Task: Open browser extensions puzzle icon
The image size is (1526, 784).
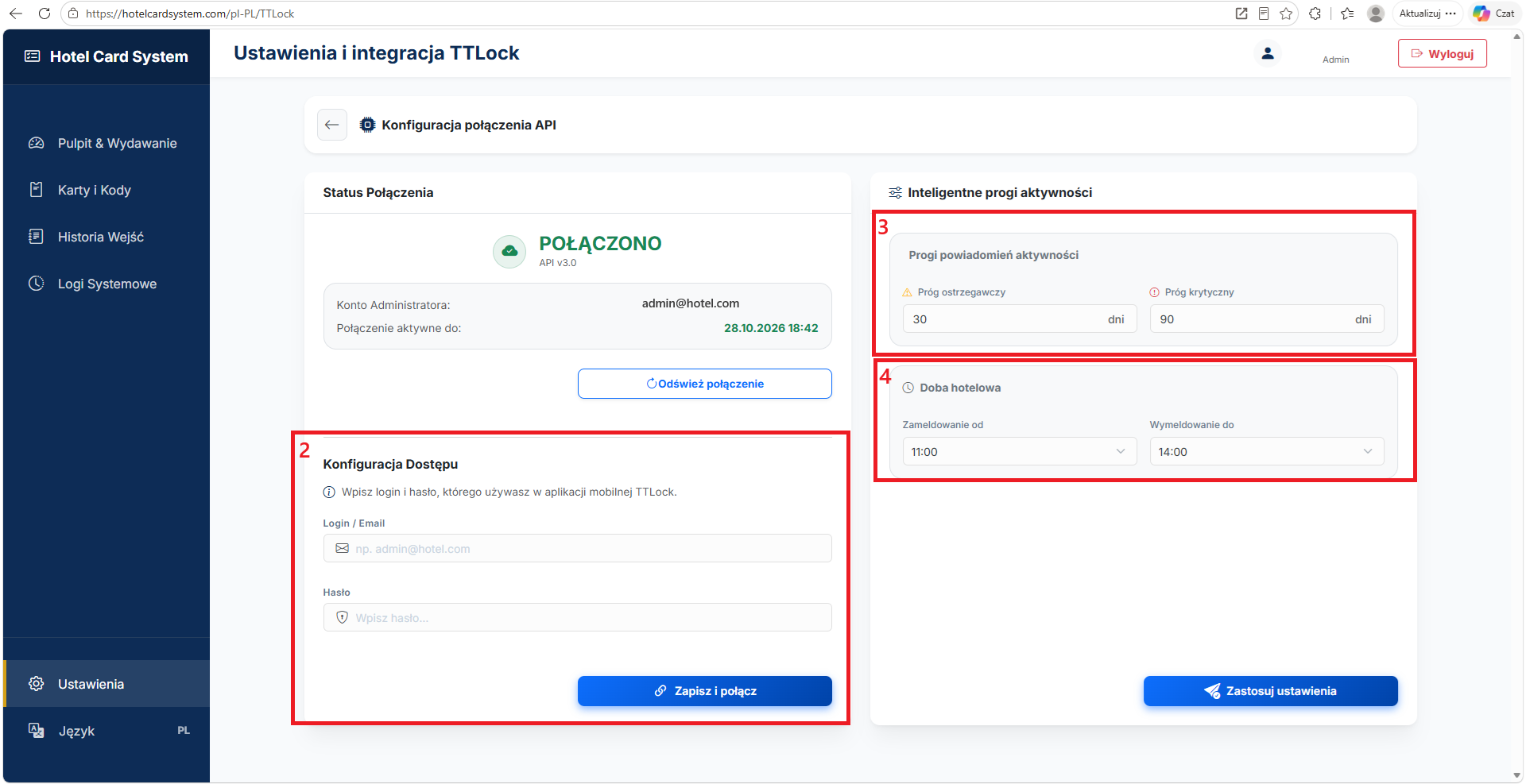Action: click(x=1315, y=14)
